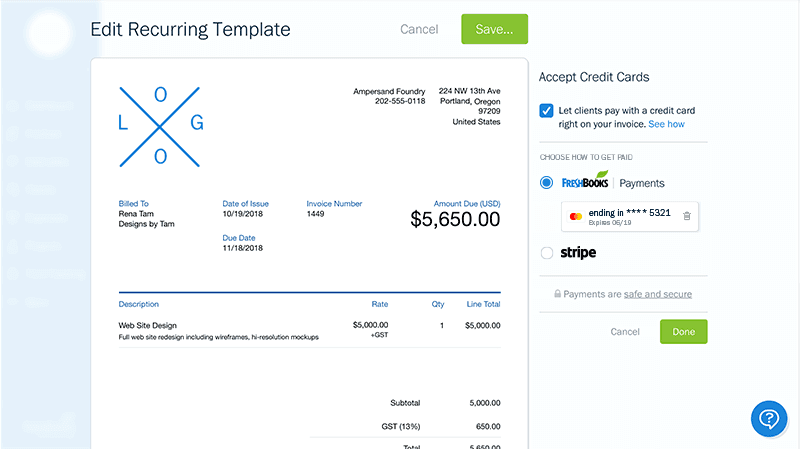Click the blue LOGO image on invoice
The image size is (800, 449).
[160, 124]
